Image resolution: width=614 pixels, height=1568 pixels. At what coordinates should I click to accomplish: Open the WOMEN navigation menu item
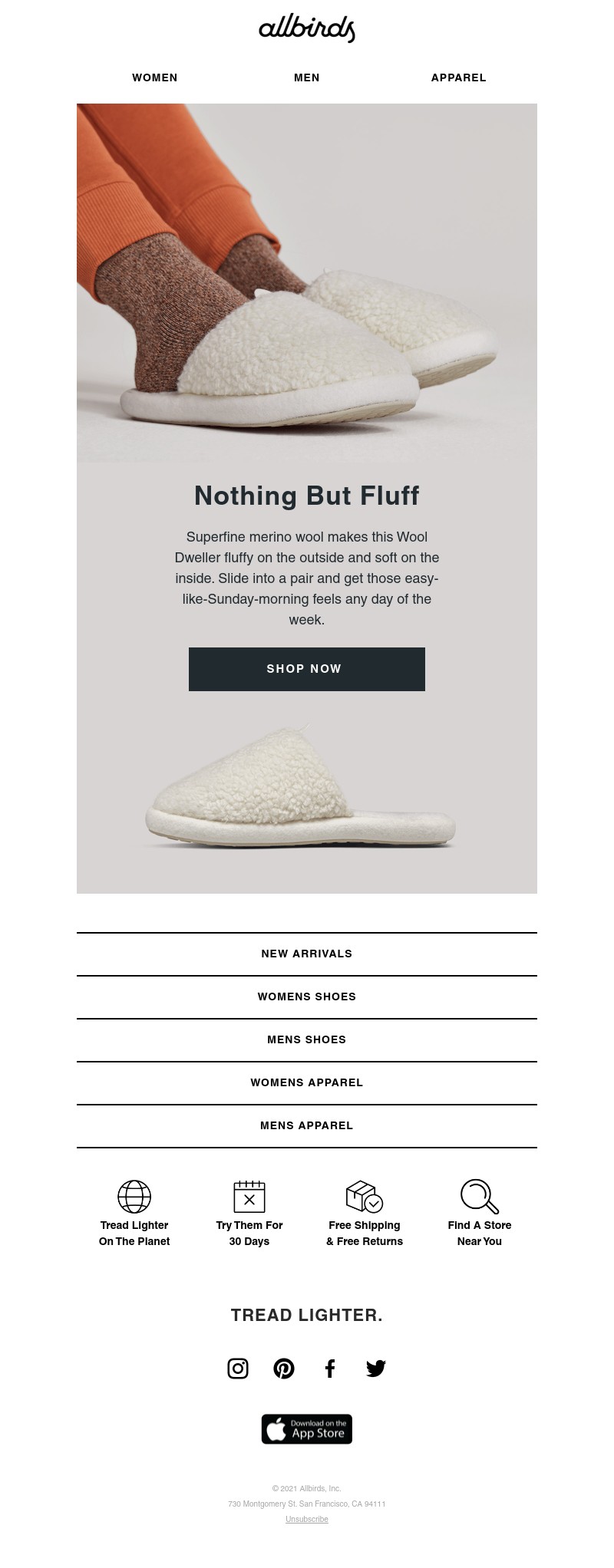click(x=155, y=77)
